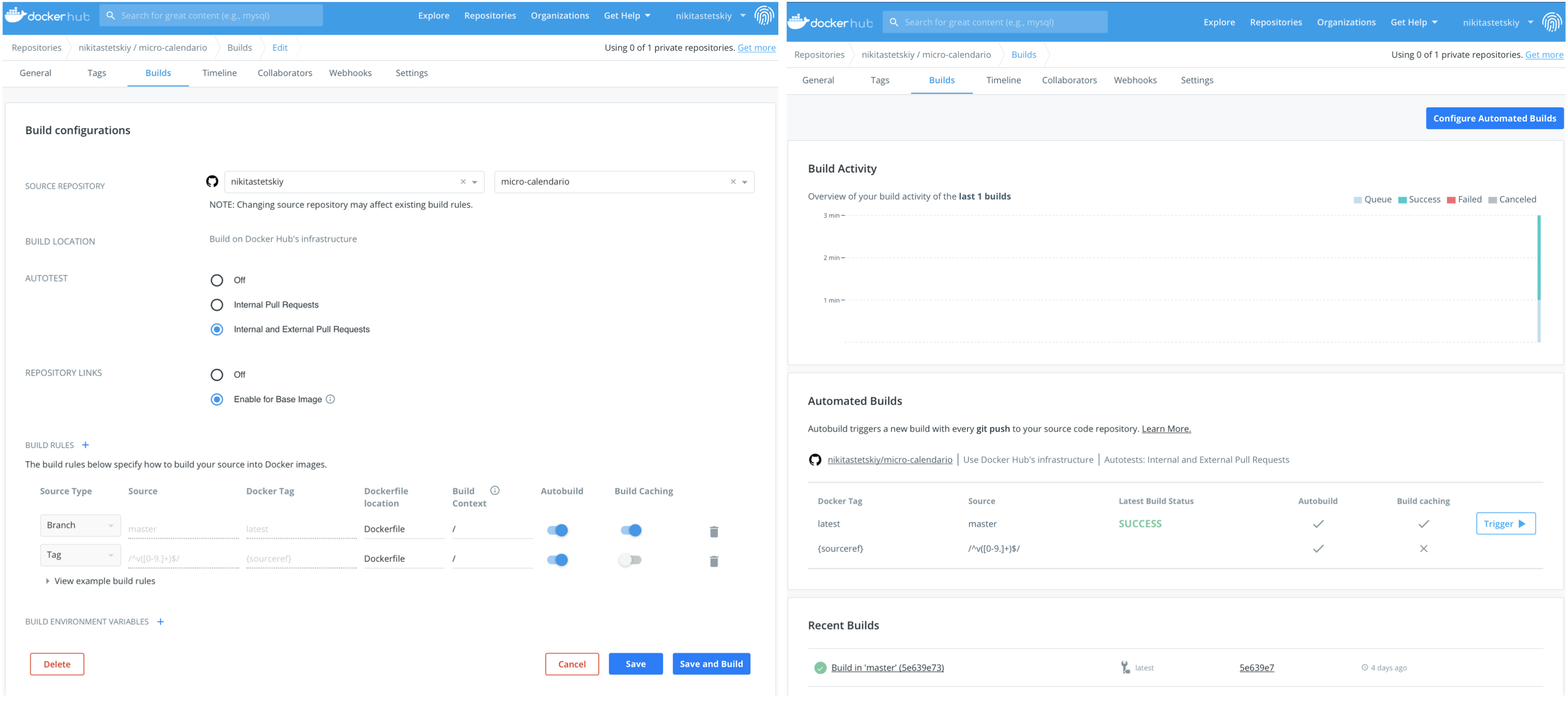Delete the Branch build rule with trash icon

click(714, 532)
